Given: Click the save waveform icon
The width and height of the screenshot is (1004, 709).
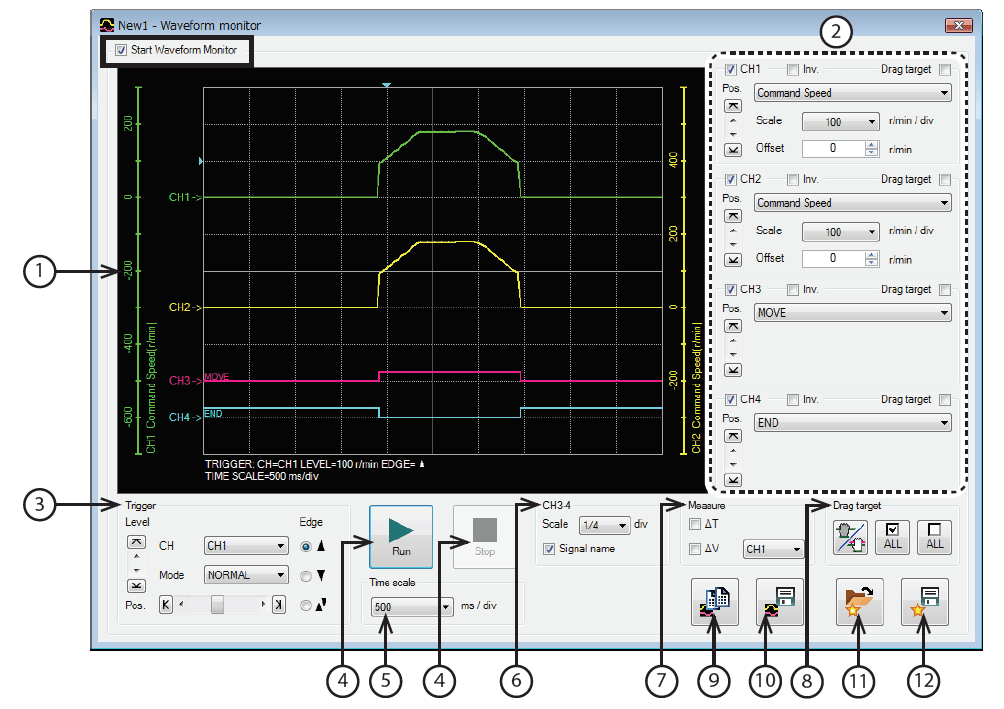Looking at the screenshot, I should [779, 602].
